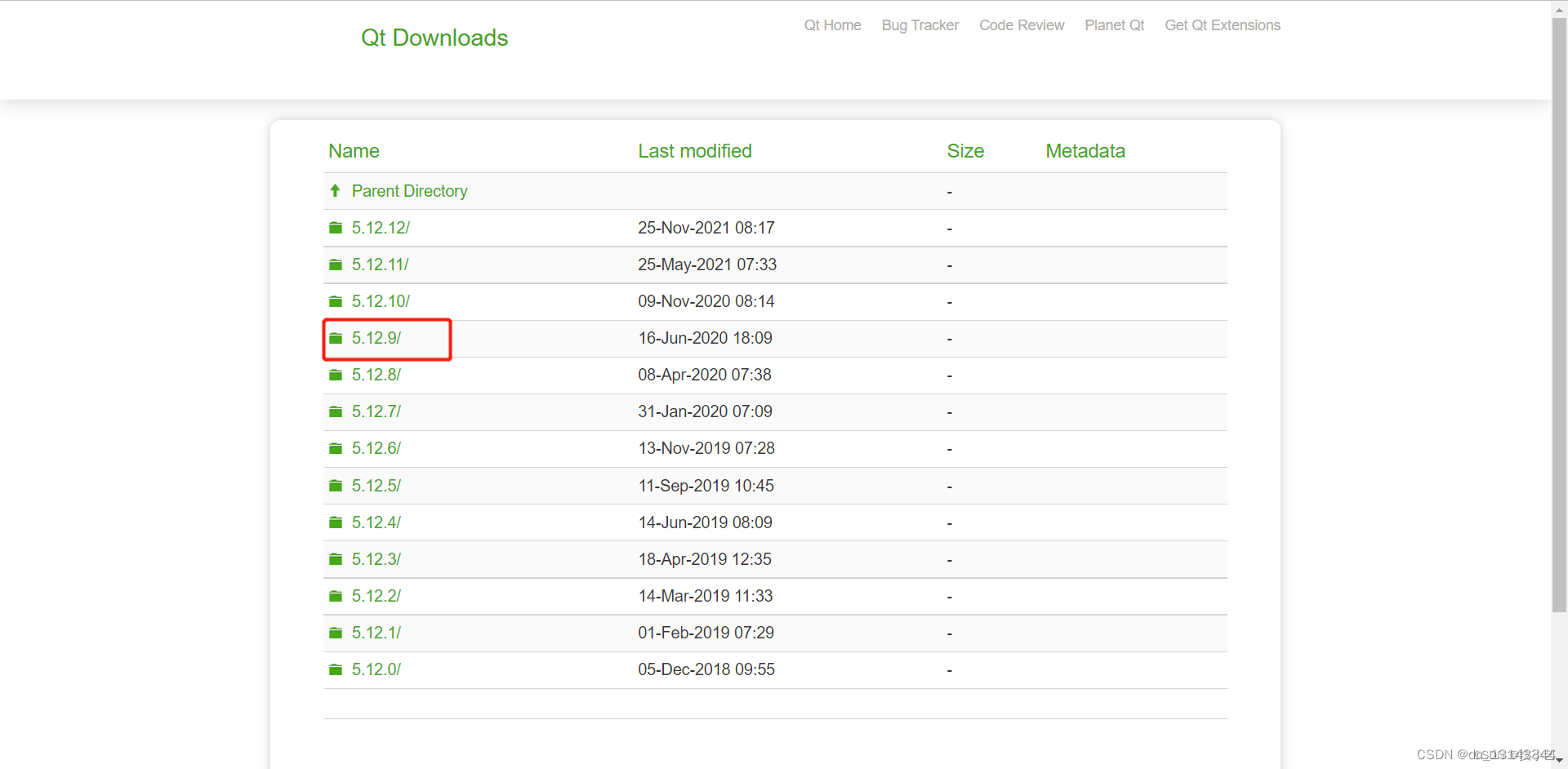Viewport: 1568px width, 769px height.
Task: Select date 08-Apr-2020 07:38
Action: click(x=705, y=375)
